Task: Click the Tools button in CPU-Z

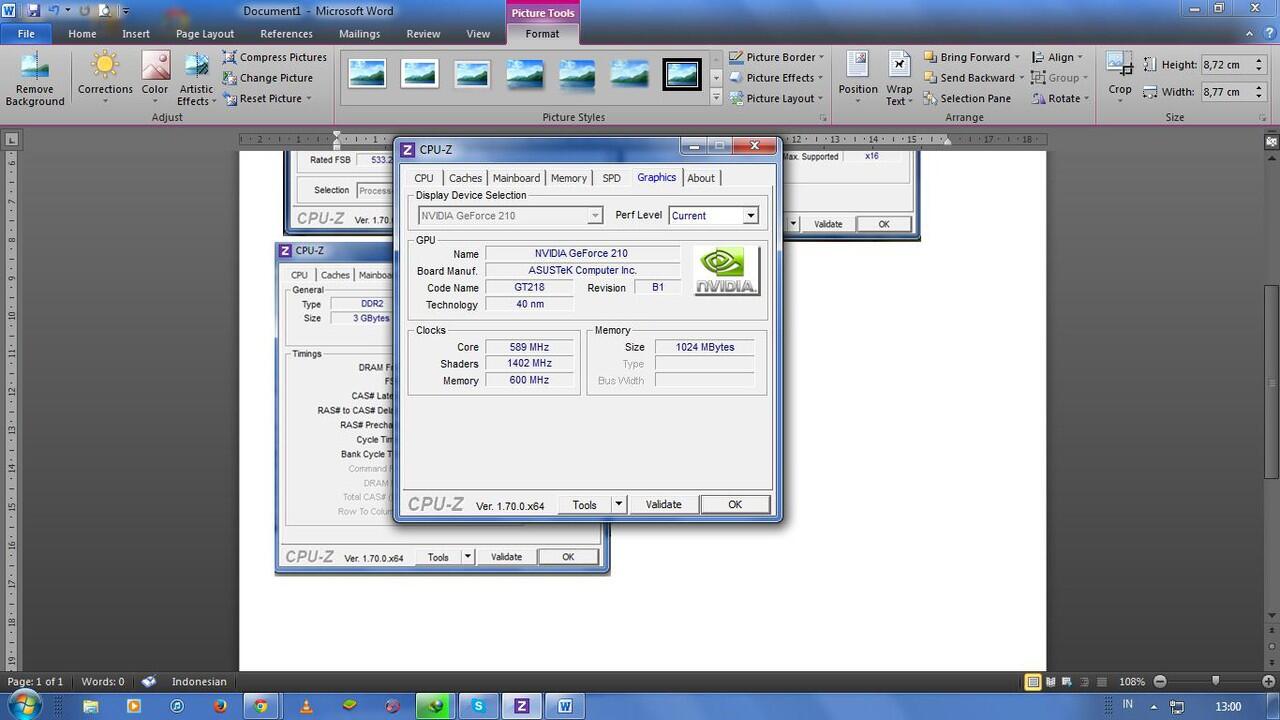Action: pyautogui.click(x=584, y=505)
